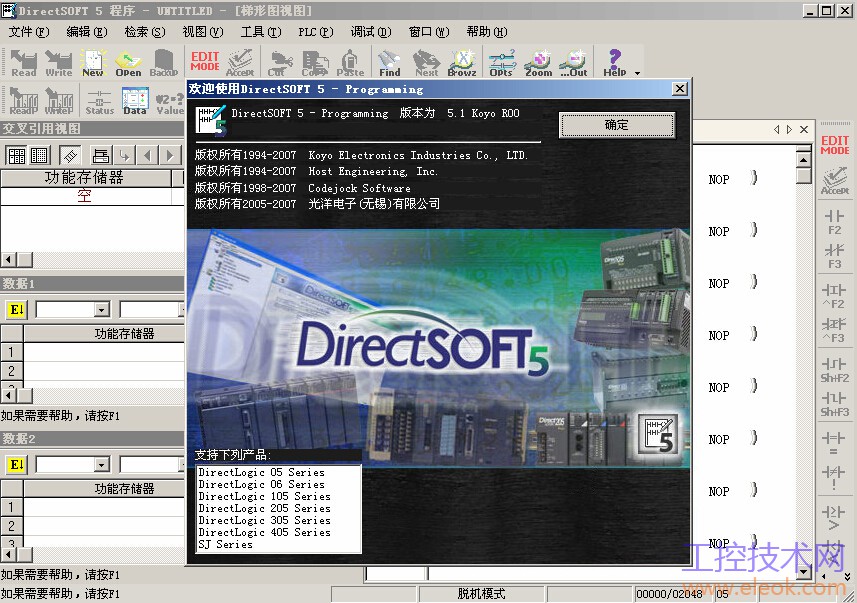Open the 调试(D) menu

click(x=371, y=32)
